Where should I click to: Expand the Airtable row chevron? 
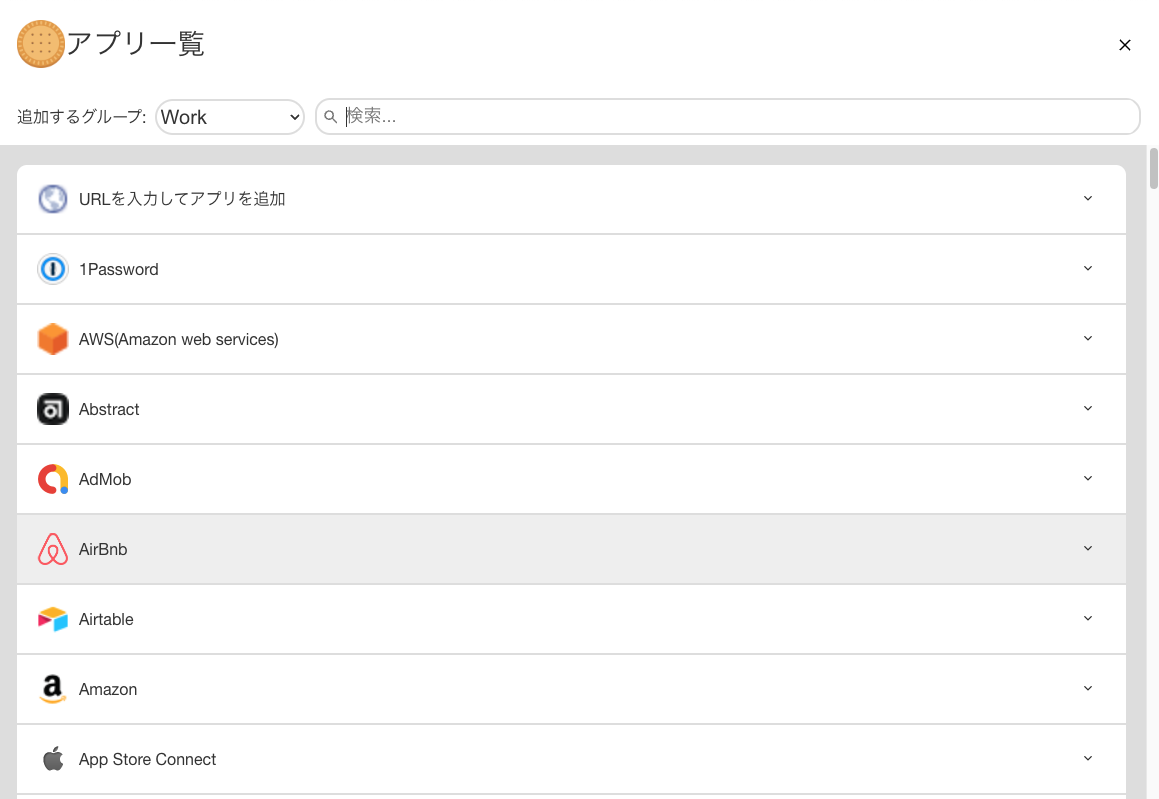point(1087,618)
